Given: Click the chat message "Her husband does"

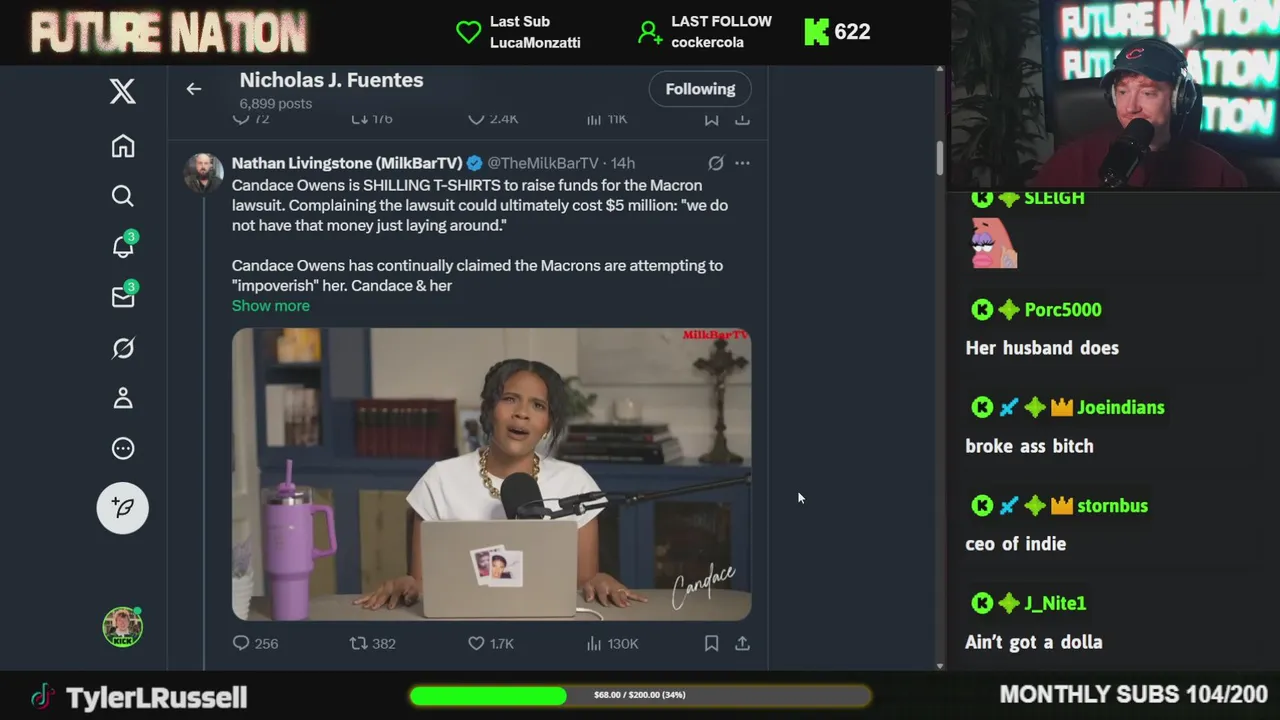Looking at the screenshot, I should (x=1042, y=348).
